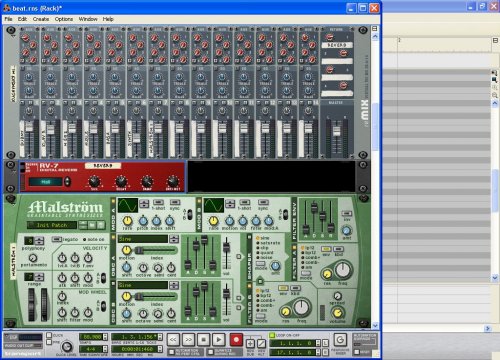Click the Filter B large freq knob
The width and height of the screenshot is (500, 360).
[x=301, y=307]
